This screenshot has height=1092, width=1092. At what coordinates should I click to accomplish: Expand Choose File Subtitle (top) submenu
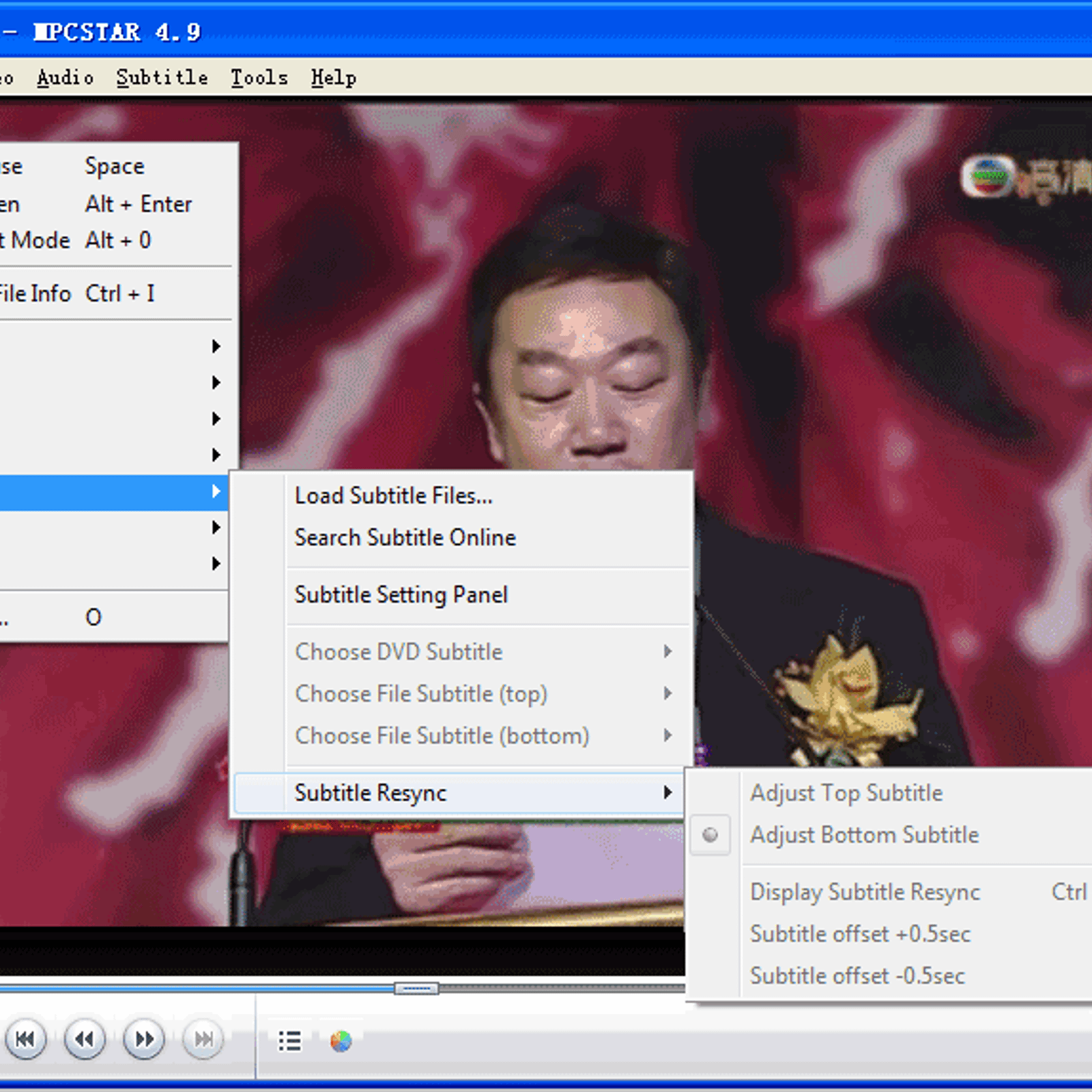pos(463,694)
